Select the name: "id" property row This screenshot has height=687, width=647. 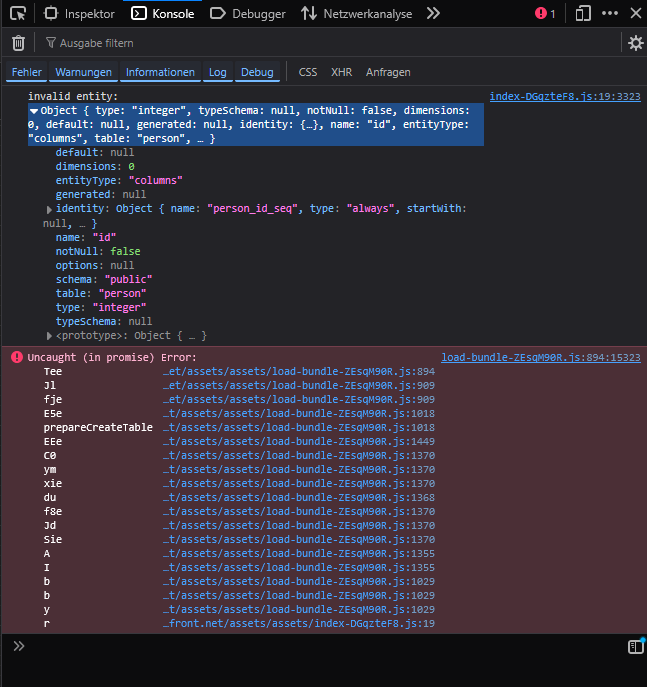tap(86, 237)
